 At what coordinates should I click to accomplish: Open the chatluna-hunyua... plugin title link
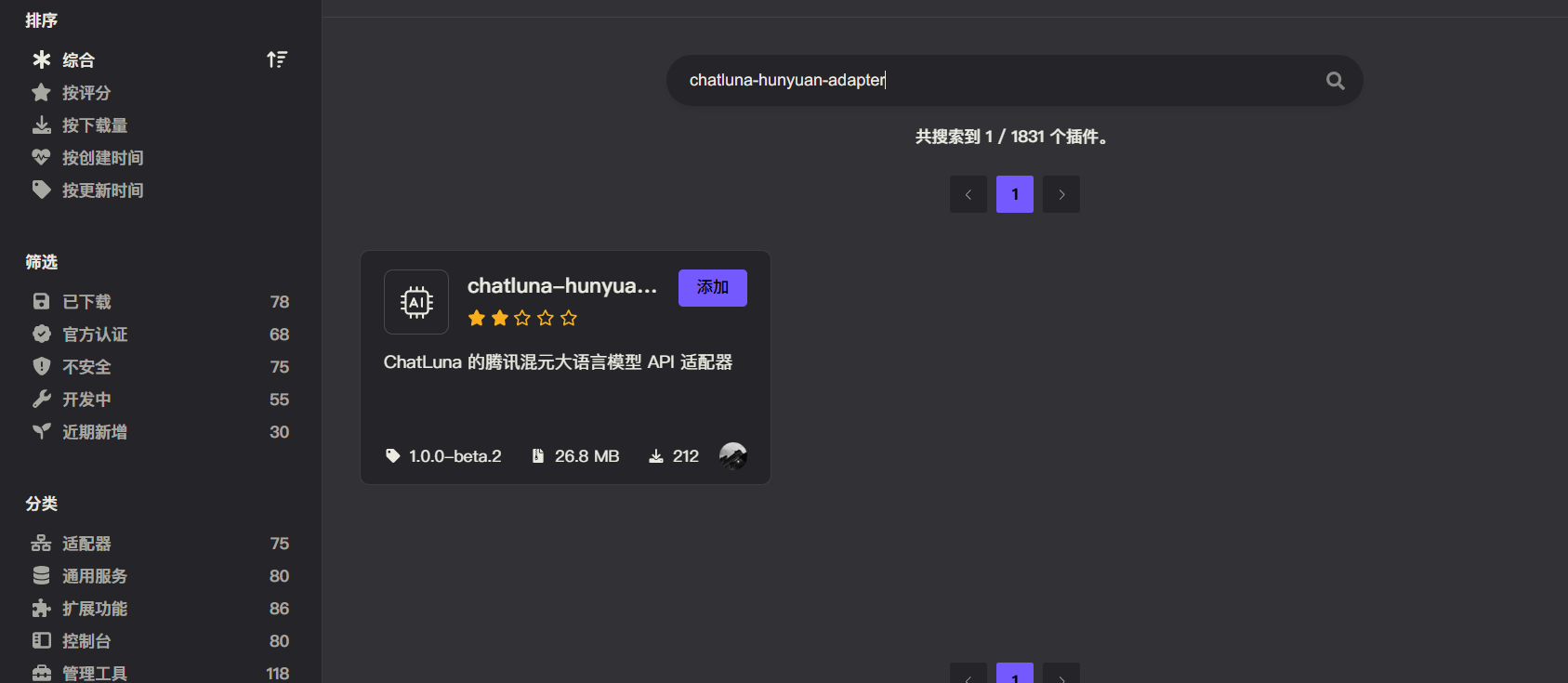point(562,286)
